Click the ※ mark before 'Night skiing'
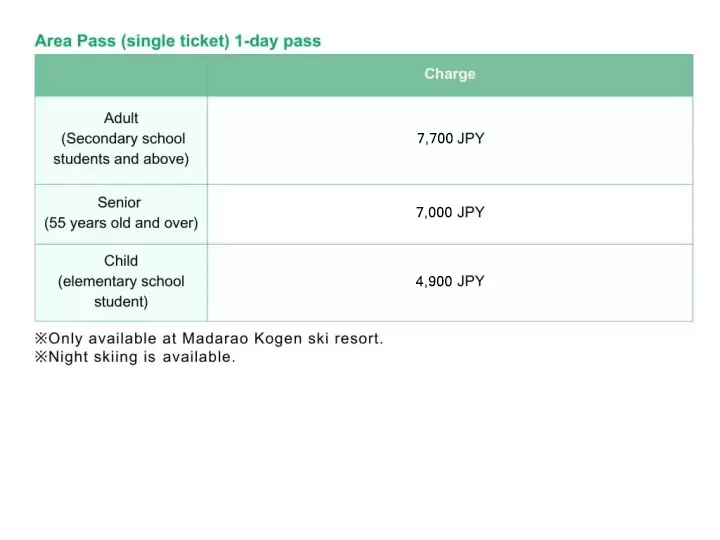Screen dimensions: 720x540 click(41, 358)
